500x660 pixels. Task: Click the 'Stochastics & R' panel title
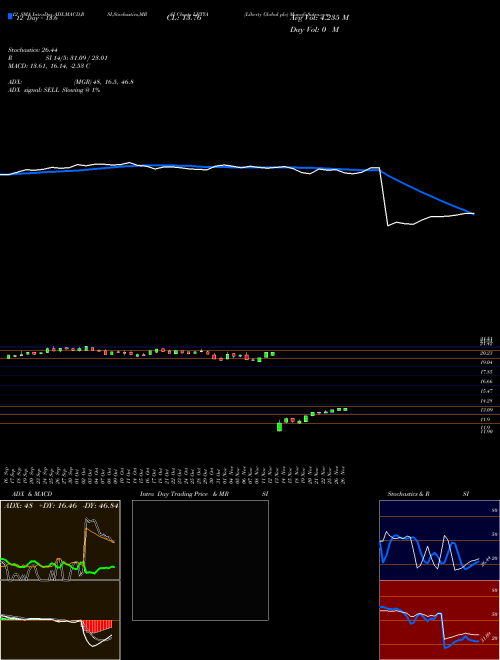point(408,494)
